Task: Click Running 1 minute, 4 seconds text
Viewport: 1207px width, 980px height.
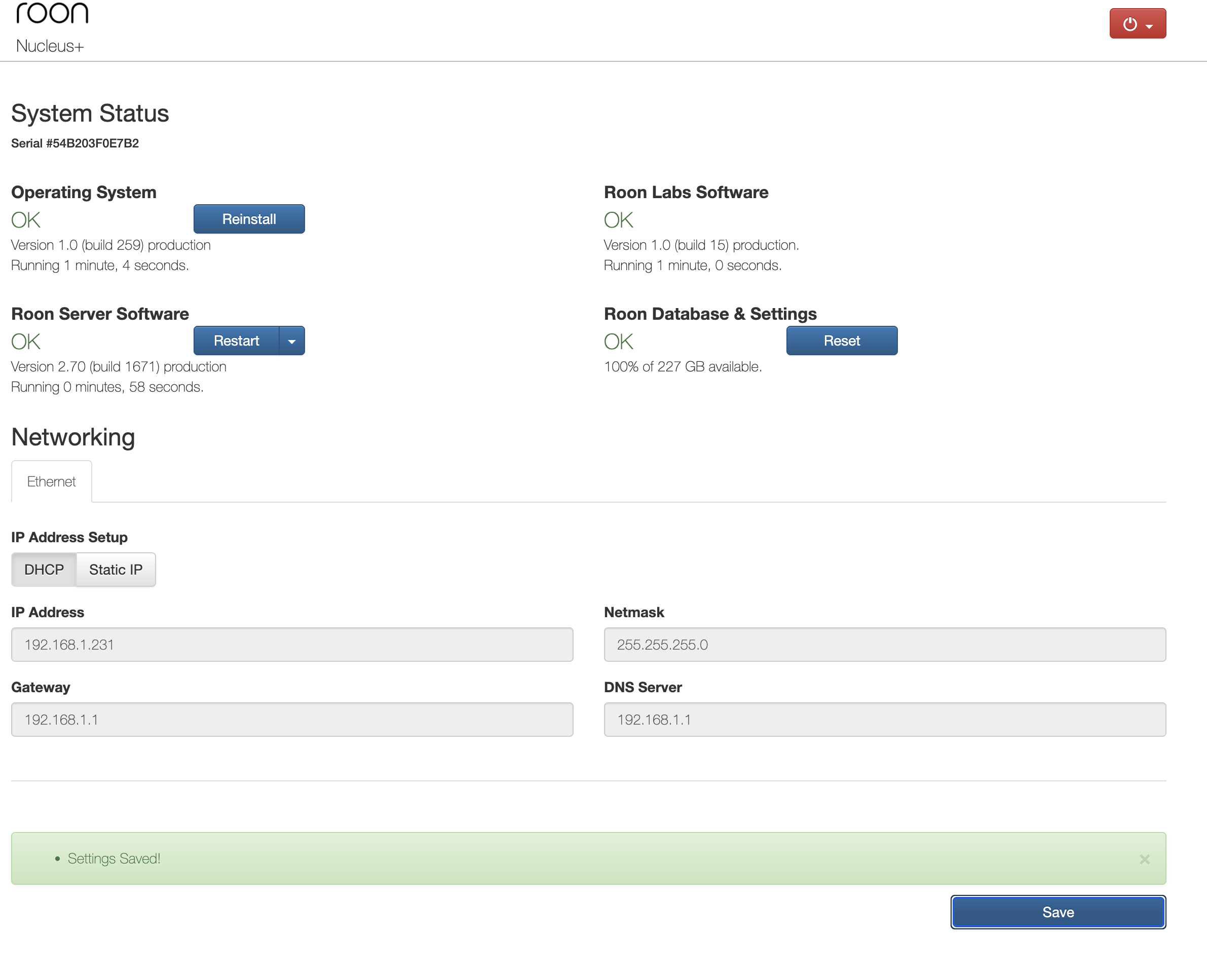Action: click(x=100, y=266)
